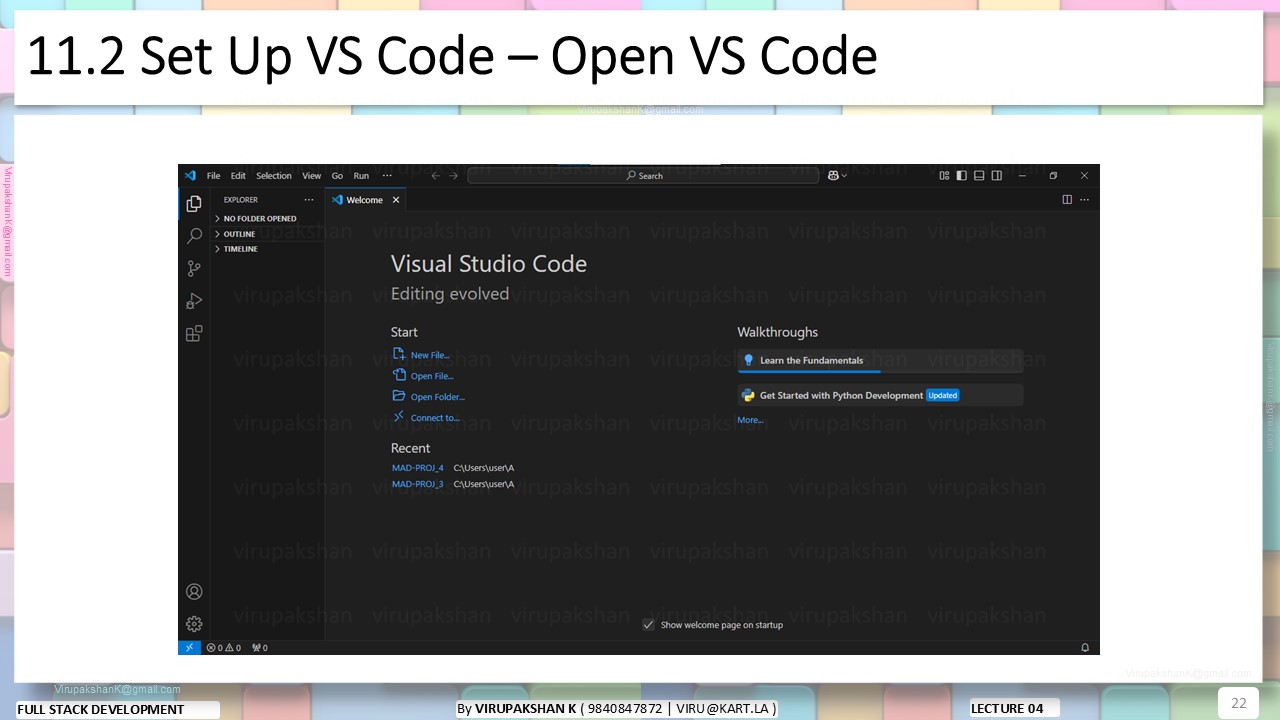This screenshot has height=720, width=1280.
Task: Click the Updated badge on Python walkthrough
Action: (x=942, y=395)
